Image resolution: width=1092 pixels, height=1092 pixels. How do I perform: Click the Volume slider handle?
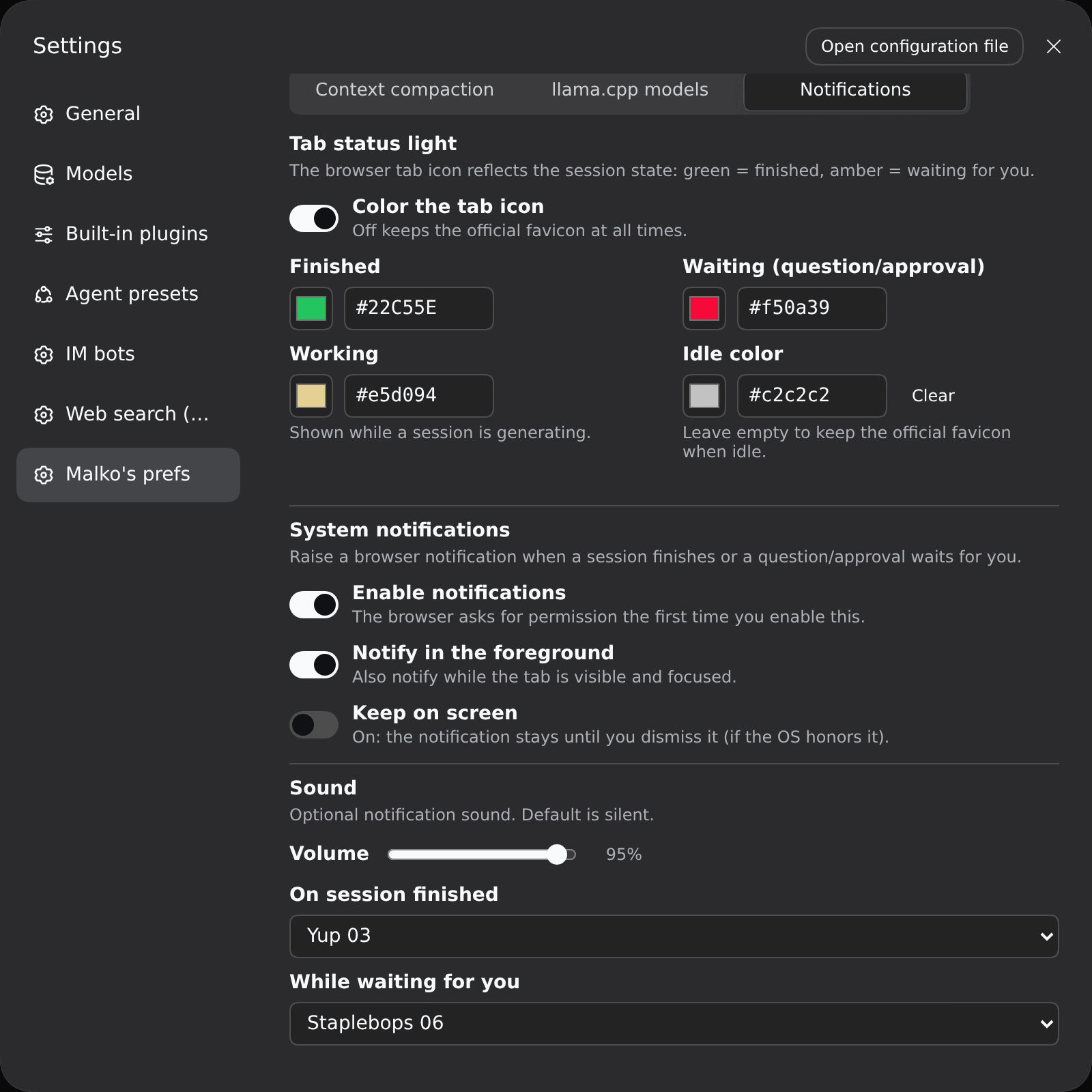click(557, 854)
